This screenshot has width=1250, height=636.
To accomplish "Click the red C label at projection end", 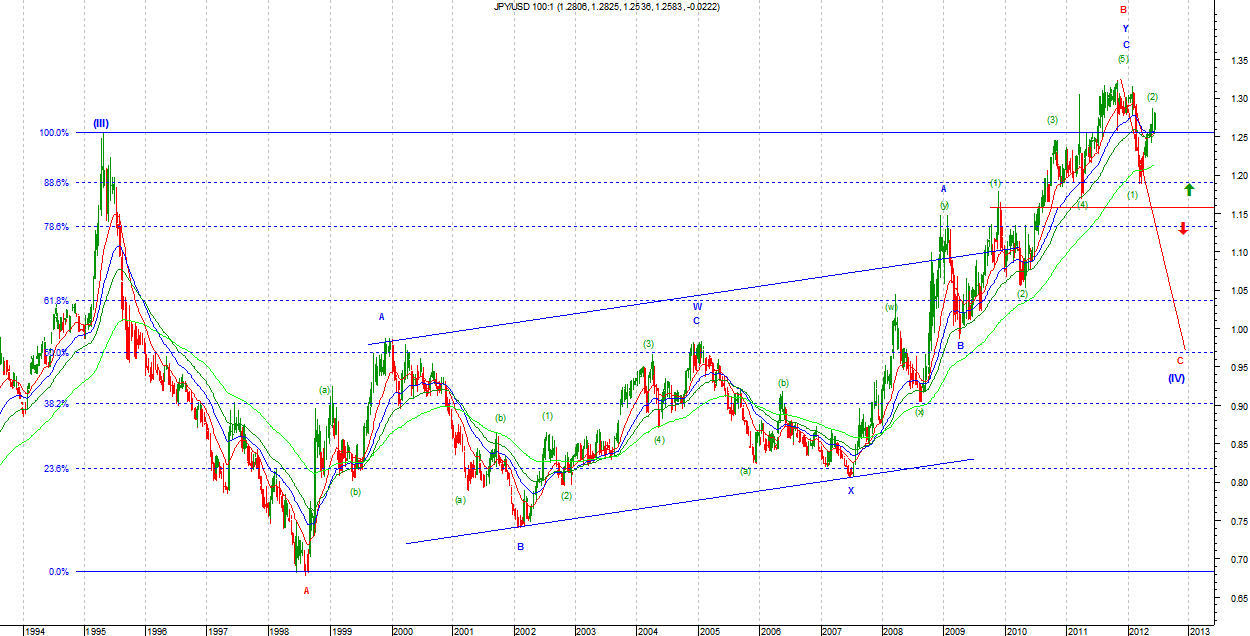I will pyautogui.click(x=1180, y=360).
